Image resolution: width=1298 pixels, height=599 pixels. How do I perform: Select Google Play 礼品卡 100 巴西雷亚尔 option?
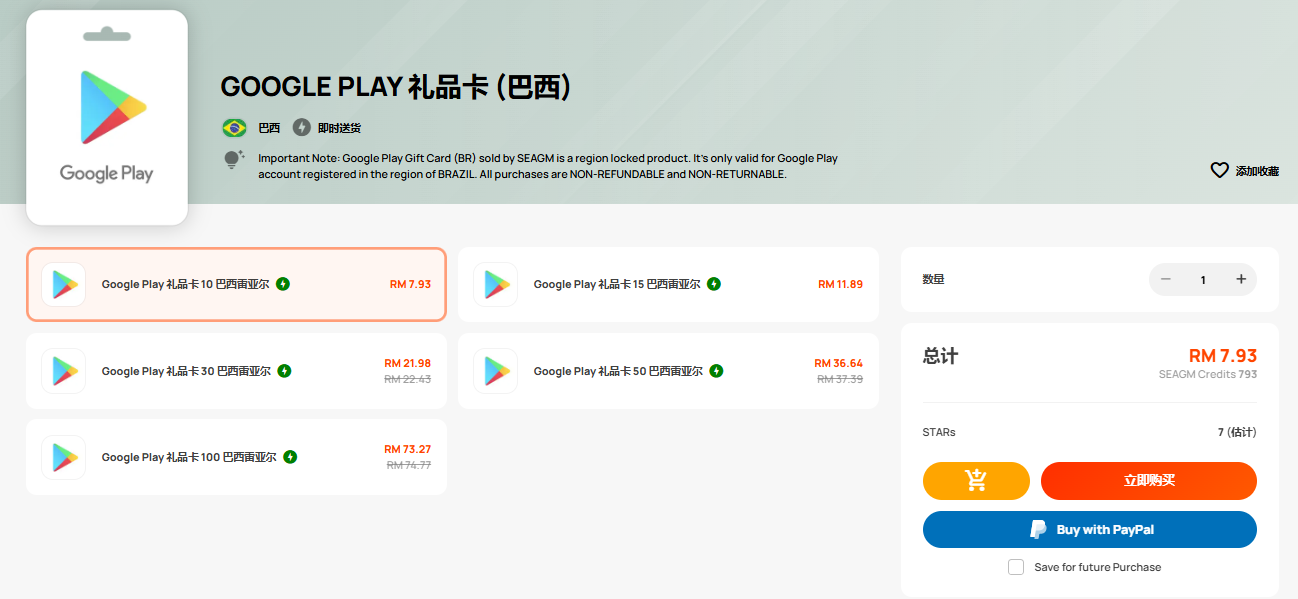[236, 457]
